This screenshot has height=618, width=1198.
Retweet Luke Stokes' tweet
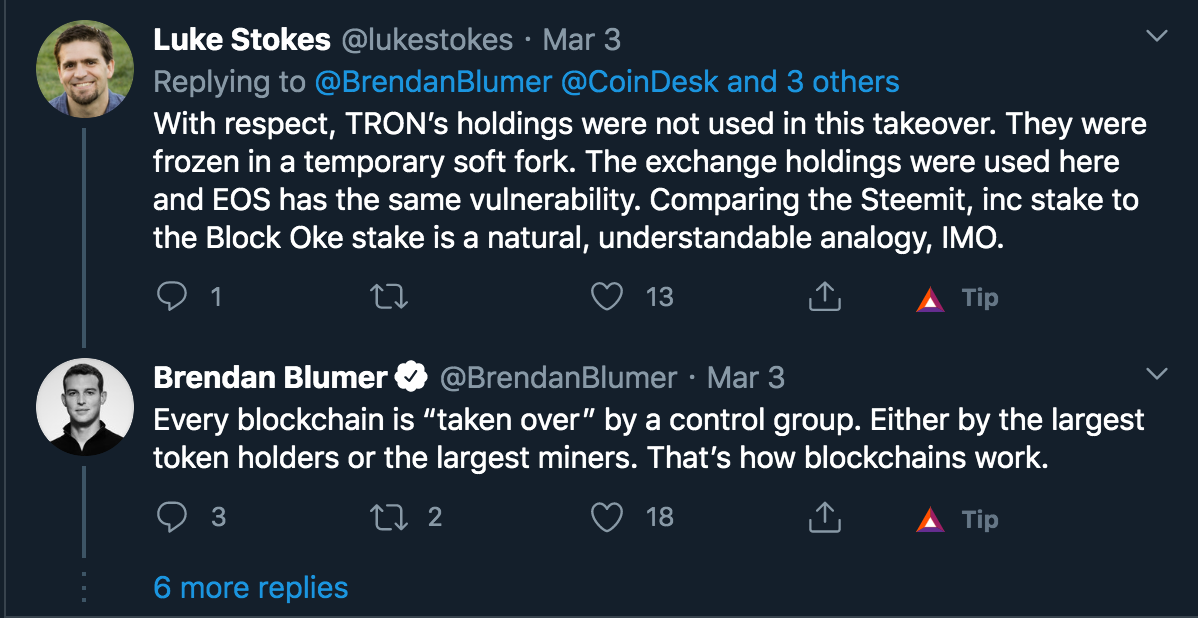tap(388, 296)
